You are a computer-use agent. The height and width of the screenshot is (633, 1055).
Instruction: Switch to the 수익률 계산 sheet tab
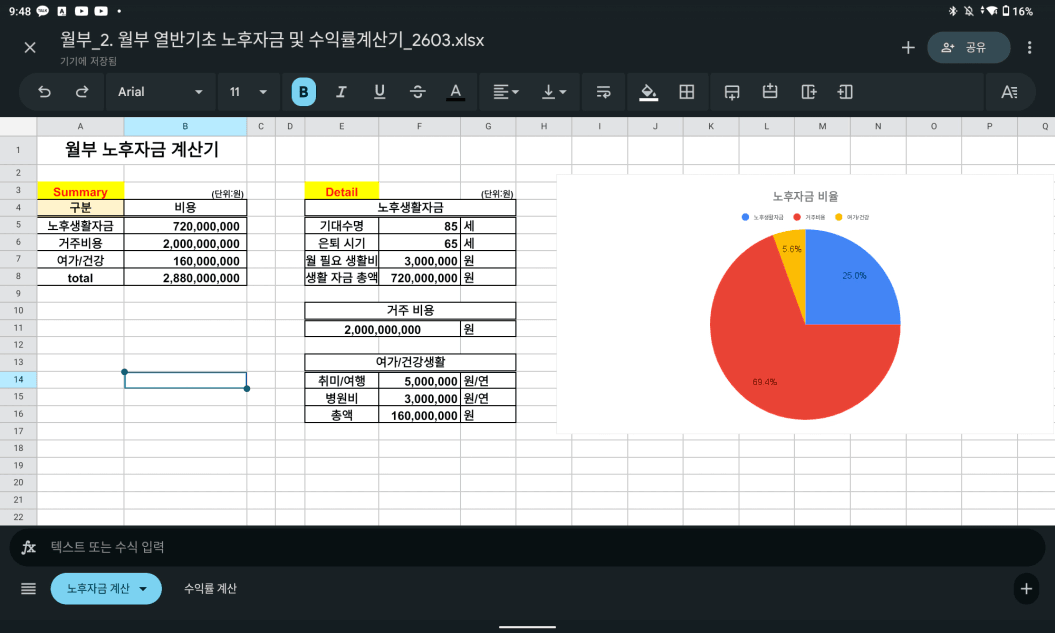[210, 589]
